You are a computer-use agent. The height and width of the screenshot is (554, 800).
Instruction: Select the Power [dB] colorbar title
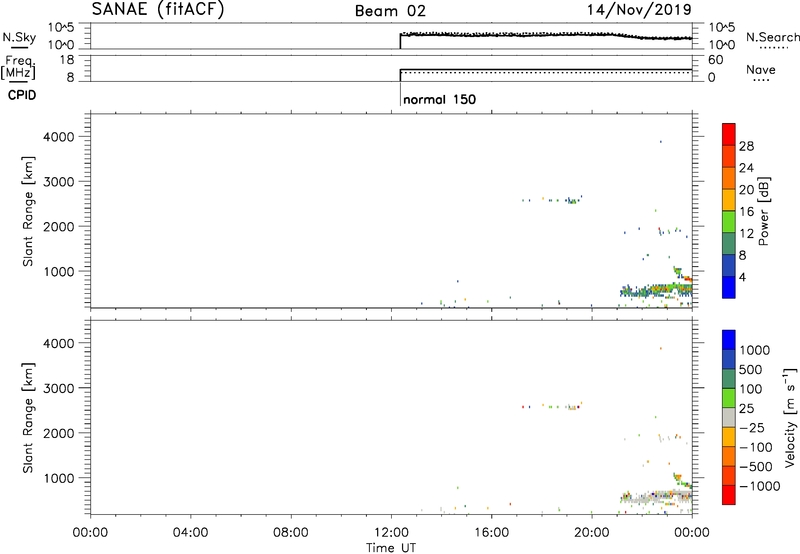[763, 211]
